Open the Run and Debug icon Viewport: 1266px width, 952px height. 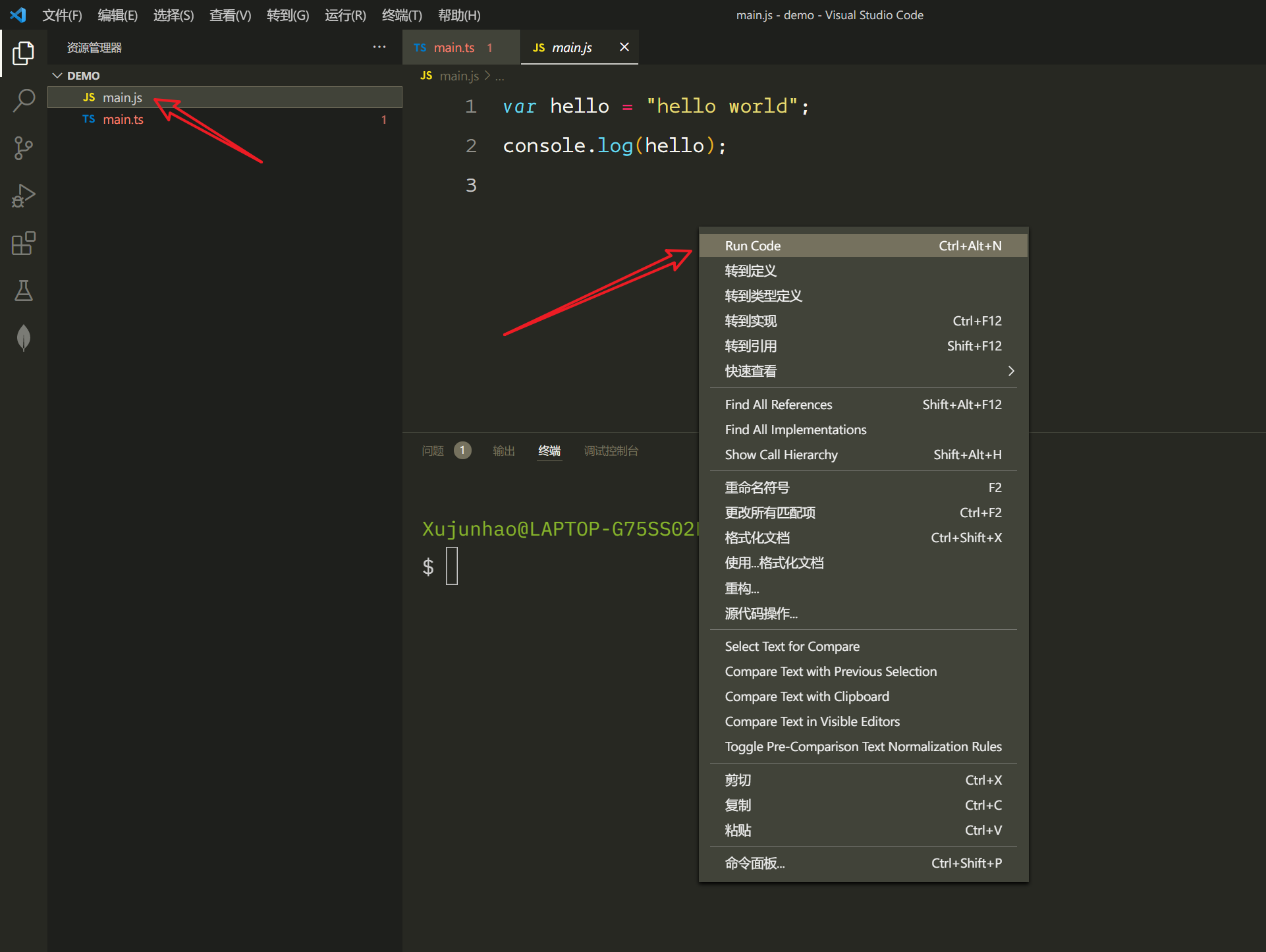pos(24,196)
